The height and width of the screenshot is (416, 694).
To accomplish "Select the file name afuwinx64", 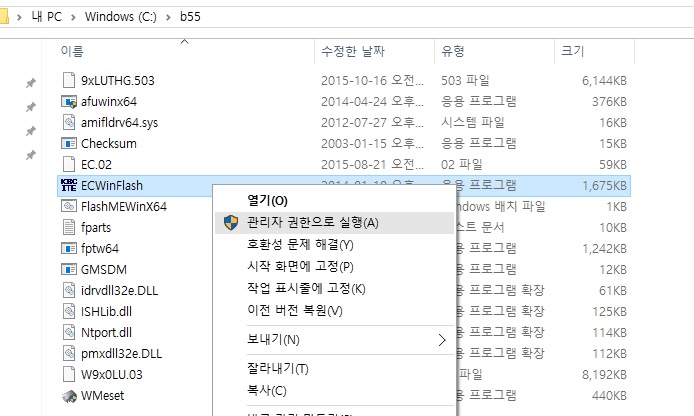I will click(109, 102).
